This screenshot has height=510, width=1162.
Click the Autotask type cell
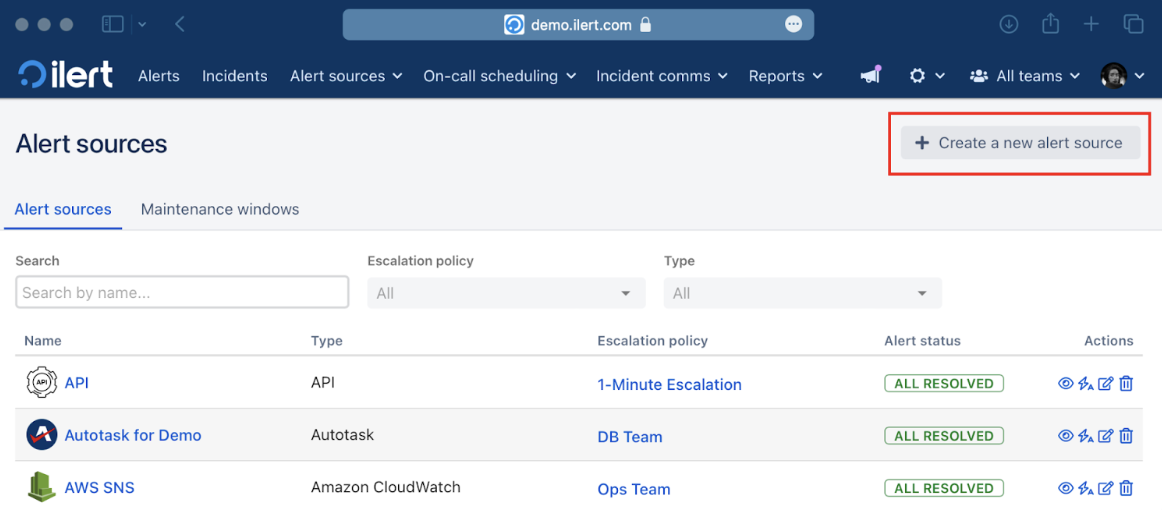342,434
